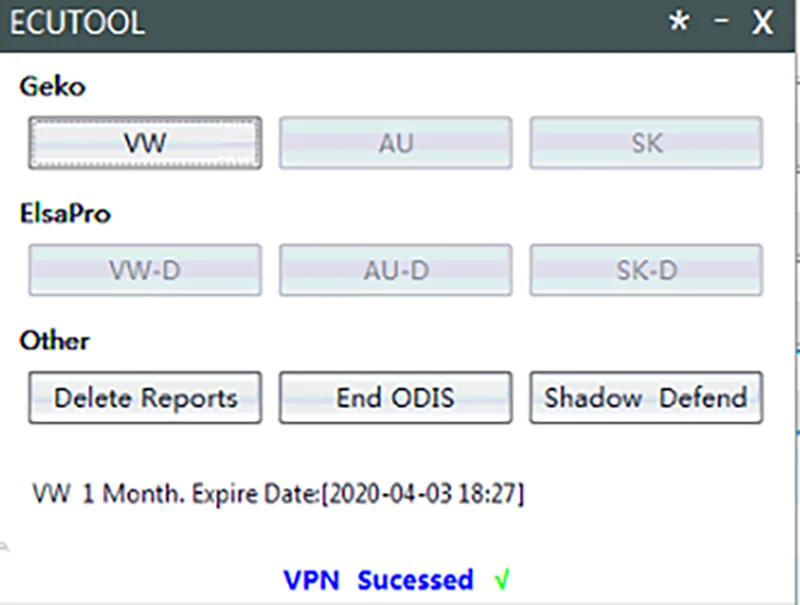The width and height of the screenshot is (800, 605).
Task: Launch AU-D under ElsaPro
Action: coord(395,270)
